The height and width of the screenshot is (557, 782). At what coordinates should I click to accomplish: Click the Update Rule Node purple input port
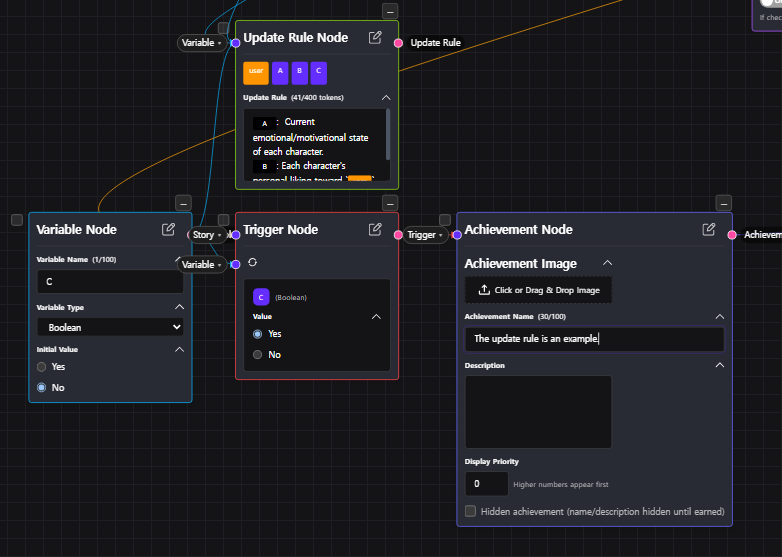(236, 43)
